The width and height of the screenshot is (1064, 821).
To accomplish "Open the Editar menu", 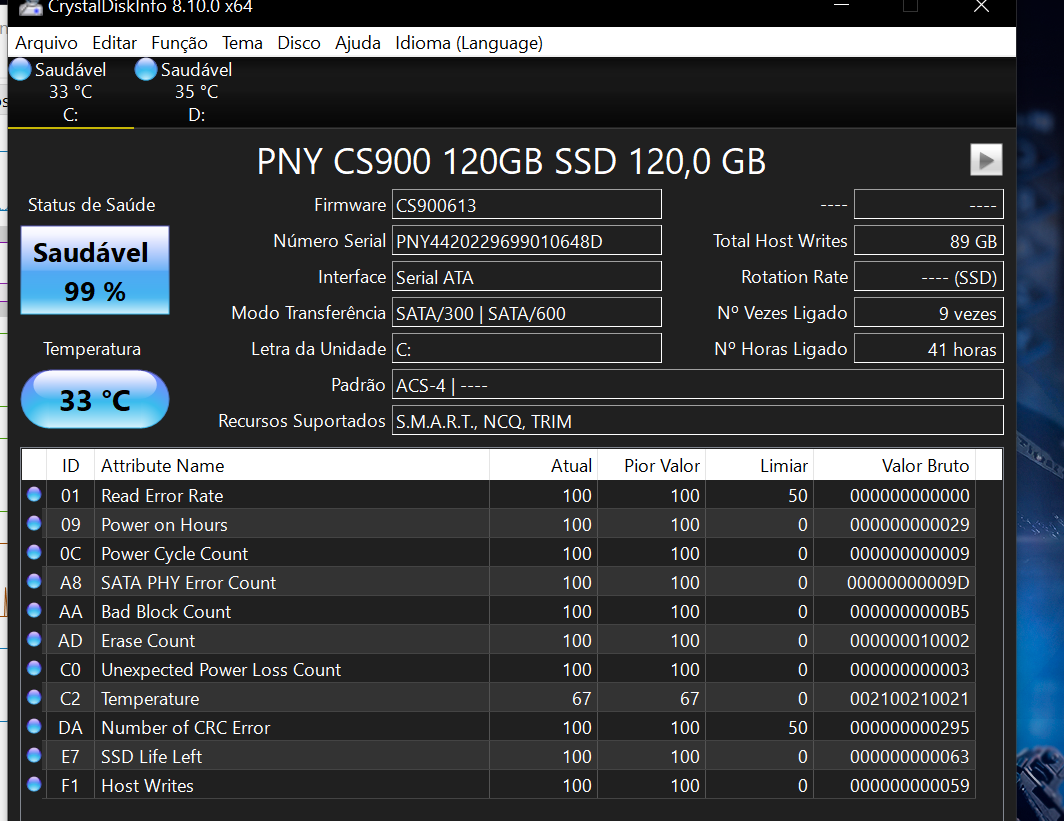I will (x=114, y=43).
